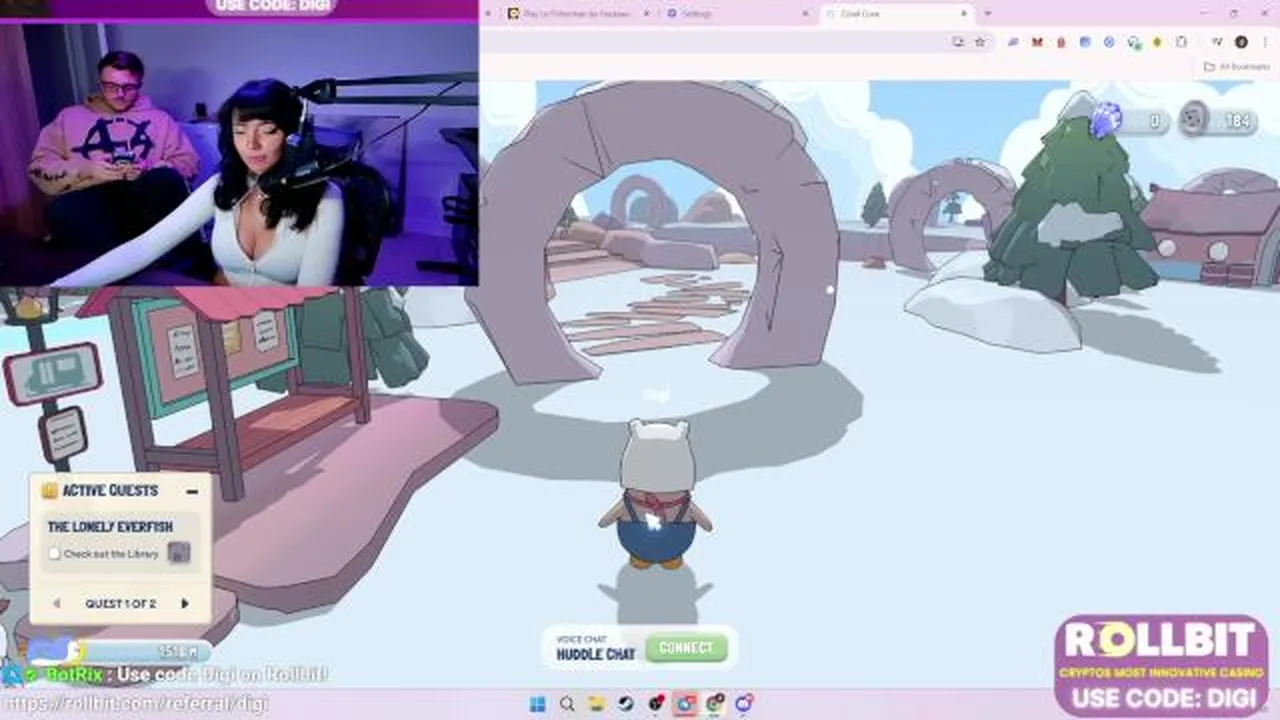Go to the previous quest arrow
The image size is (1280, 720).
coord(56,603)
